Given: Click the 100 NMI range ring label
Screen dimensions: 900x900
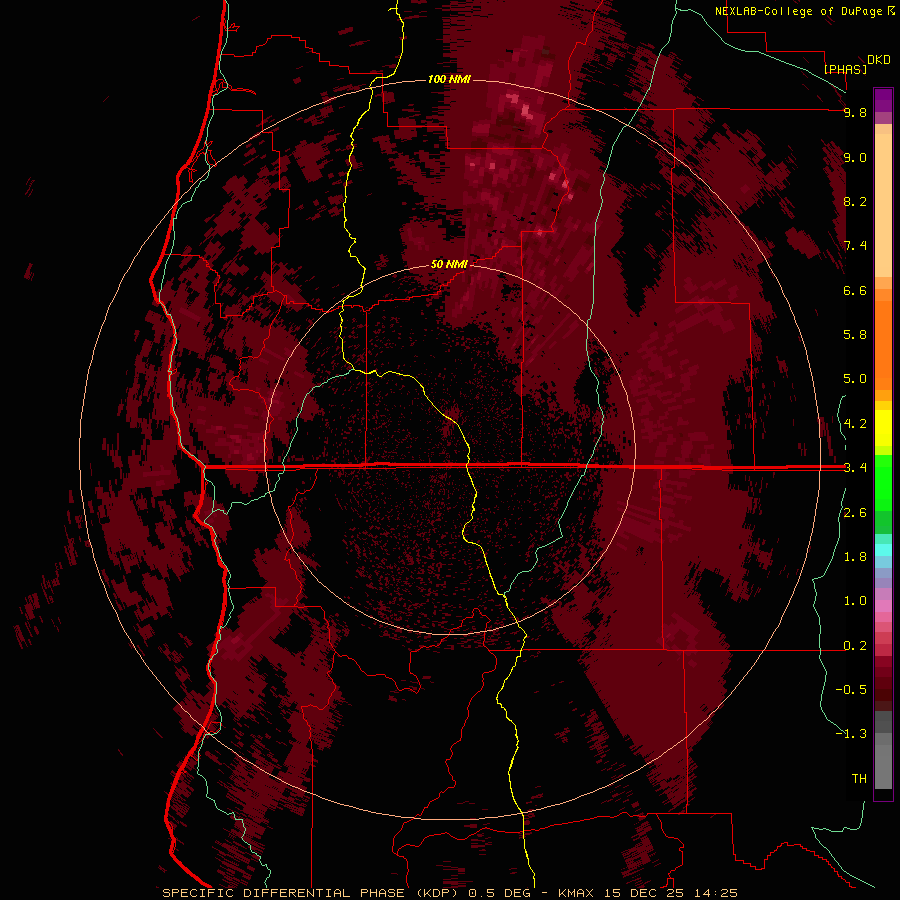Looking at the screenshot, I should 449,79.
